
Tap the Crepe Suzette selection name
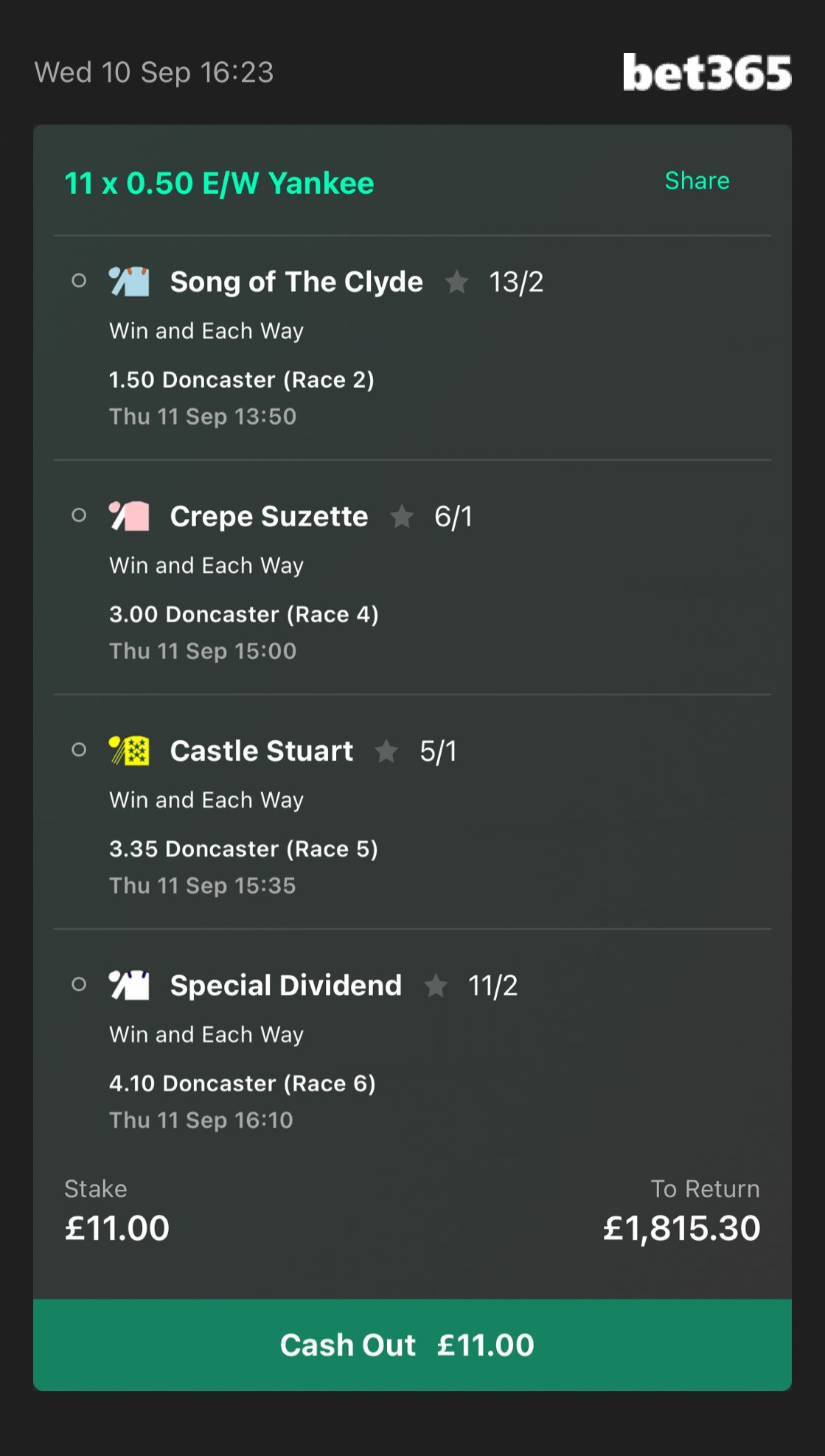[x=269, y=516]
